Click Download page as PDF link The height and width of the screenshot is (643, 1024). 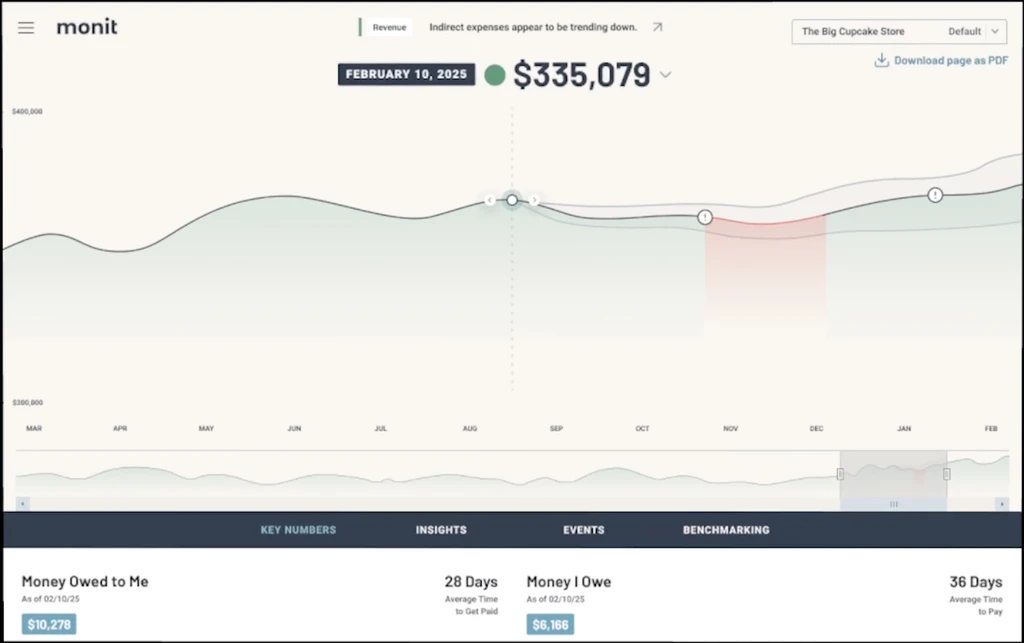[x=950, y=61]
